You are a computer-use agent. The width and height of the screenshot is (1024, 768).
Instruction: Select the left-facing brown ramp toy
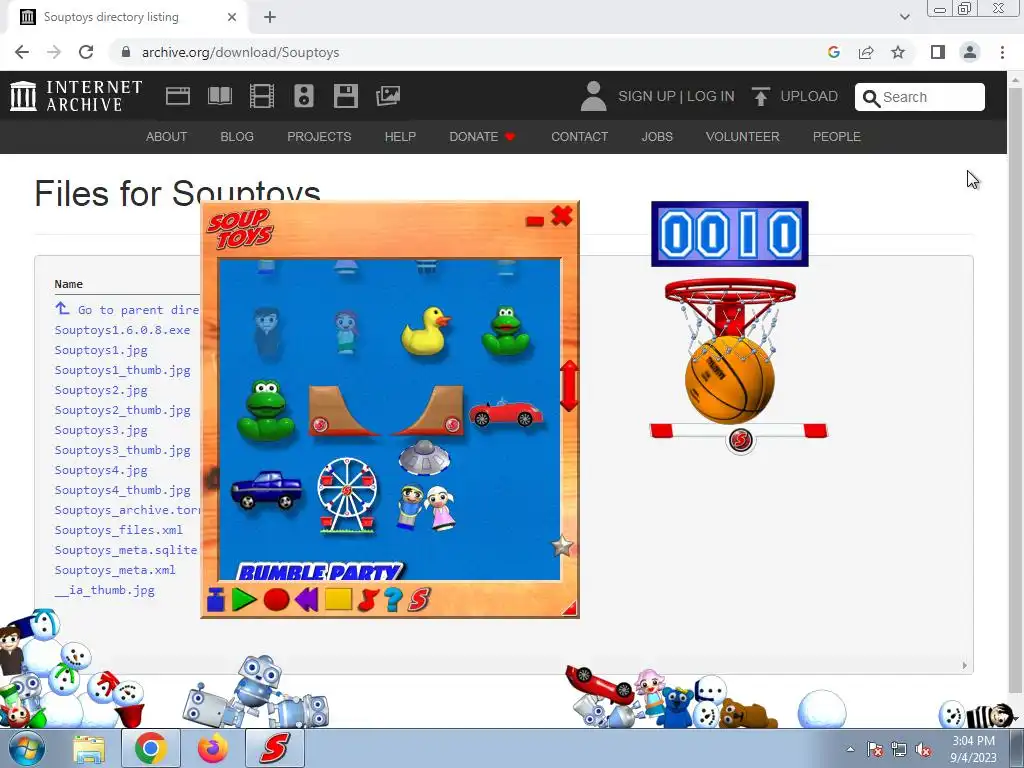click(342, 411)
